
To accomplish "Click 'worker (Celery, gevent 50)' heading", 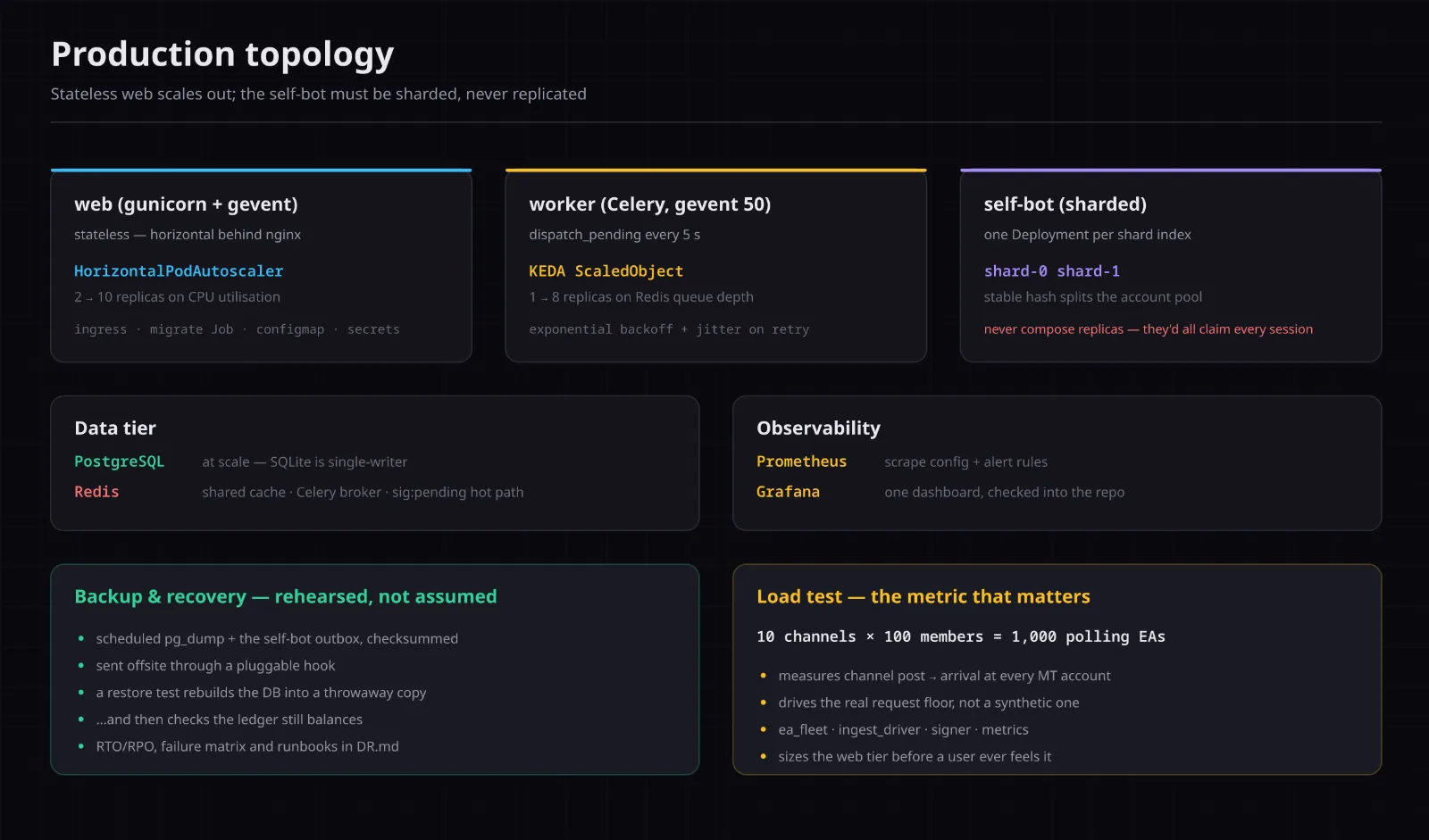I will pos(649,204).
